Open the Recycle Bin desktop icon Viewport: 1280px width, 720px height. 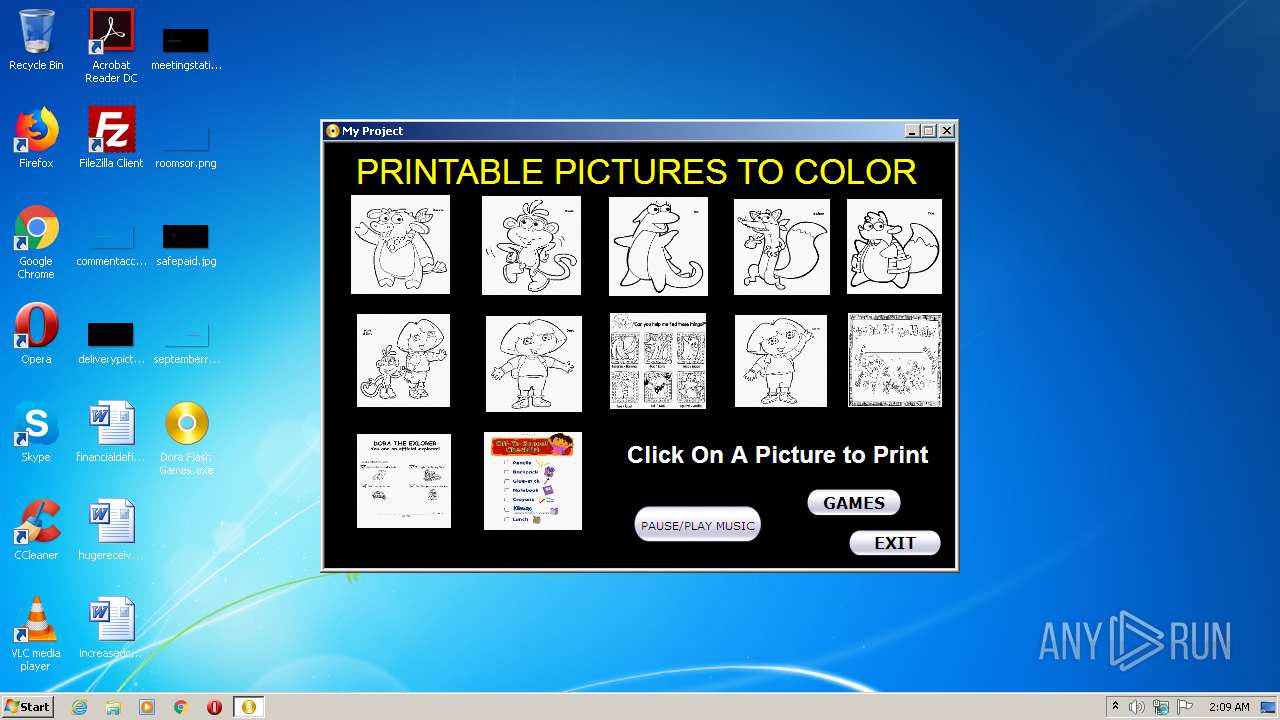(36, 40)
